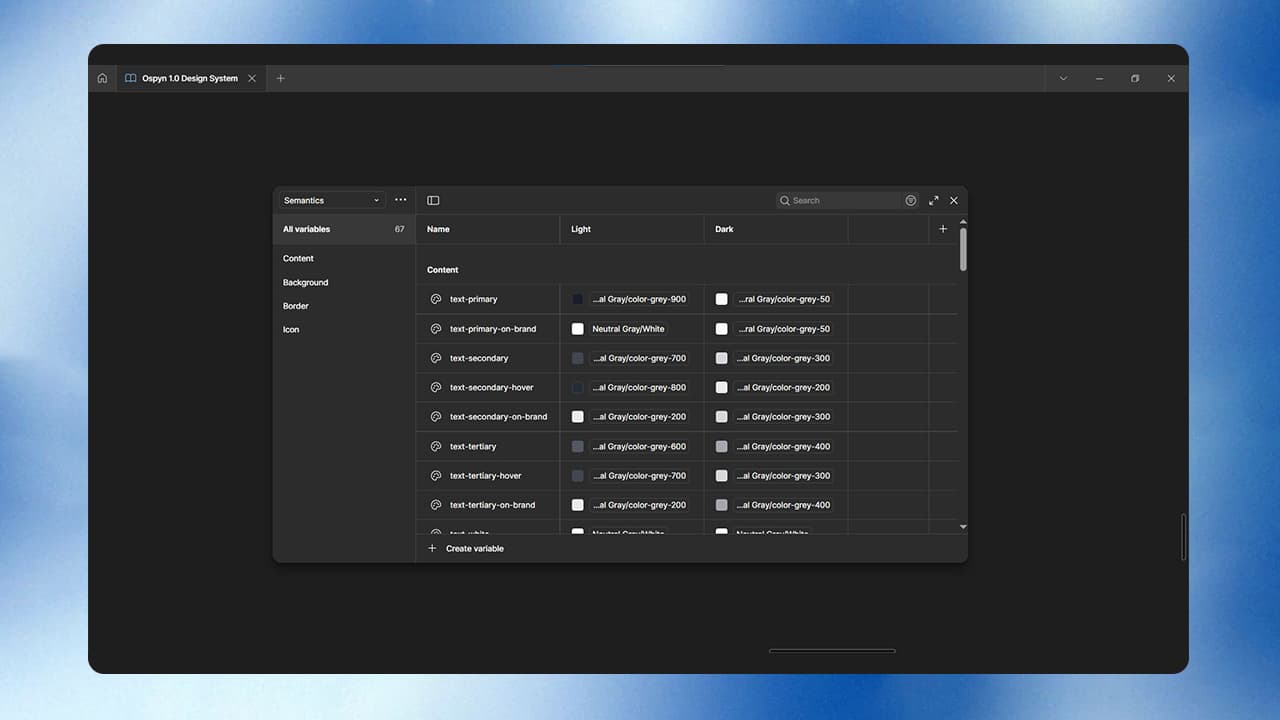1280x720 pixels.
Task: Expand the variables panel to full screen
Action: (933, 200)
